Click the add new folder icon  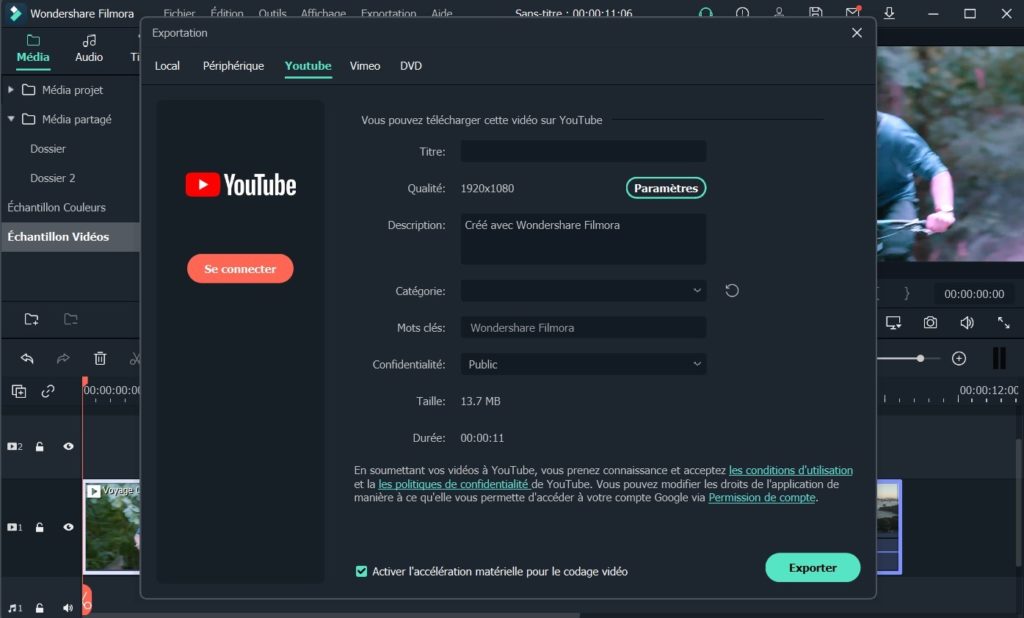pos(31,319)
